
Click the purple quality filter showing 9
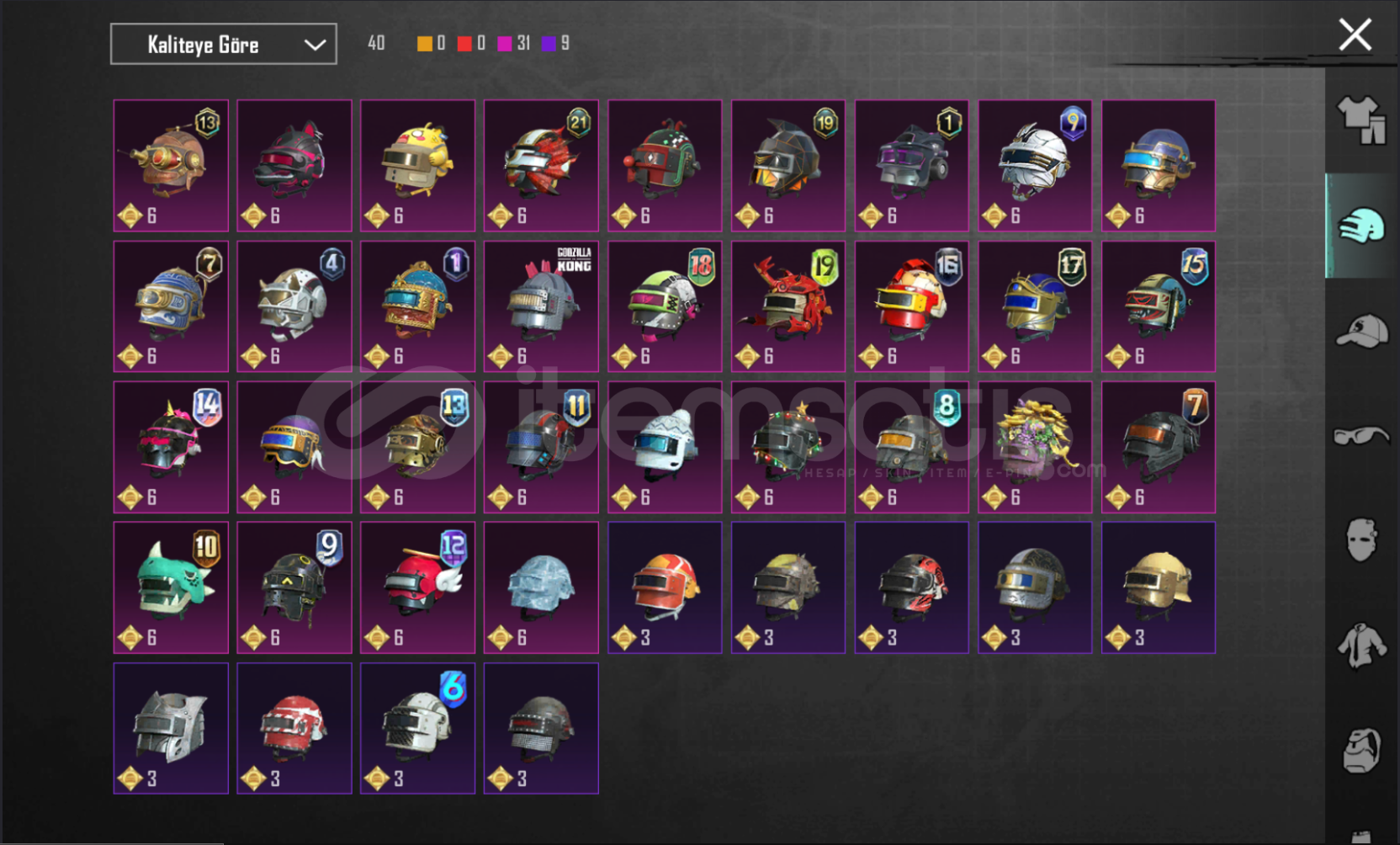click(555, 44)
